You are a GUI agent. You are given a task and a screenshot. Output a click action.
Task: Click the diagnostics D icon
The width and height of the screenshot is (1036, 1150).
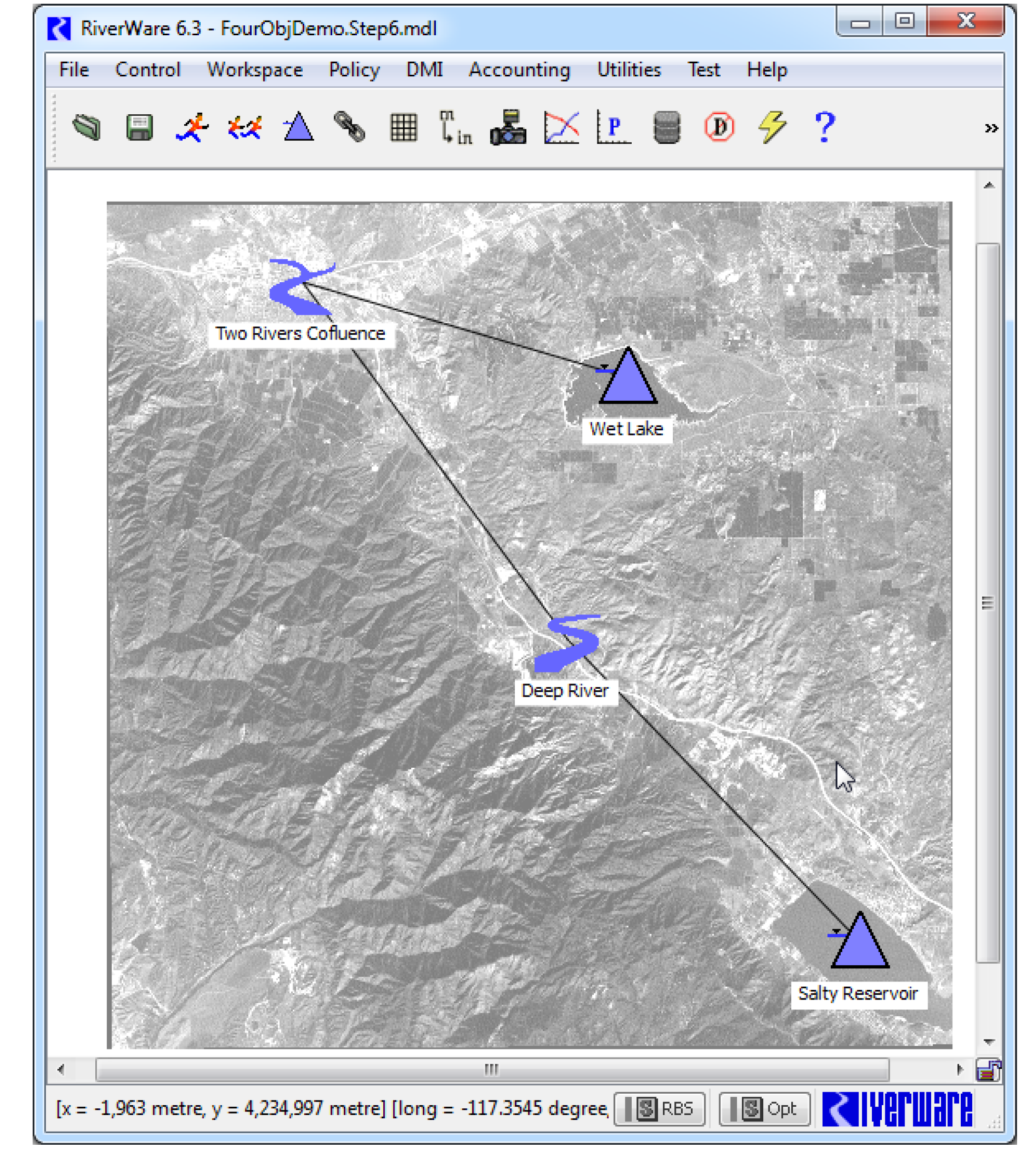click(x=719, y=126)
